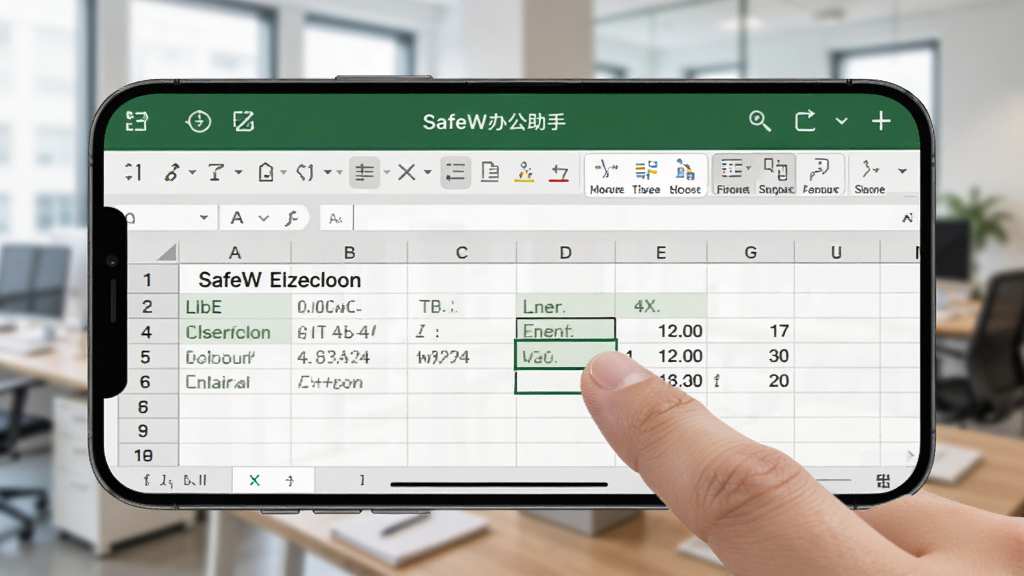Image resolution: width=1024 pixels, height=576 pixels.
Task: Open dropdown arrow beside curved icon
Action: click(328, 173)
